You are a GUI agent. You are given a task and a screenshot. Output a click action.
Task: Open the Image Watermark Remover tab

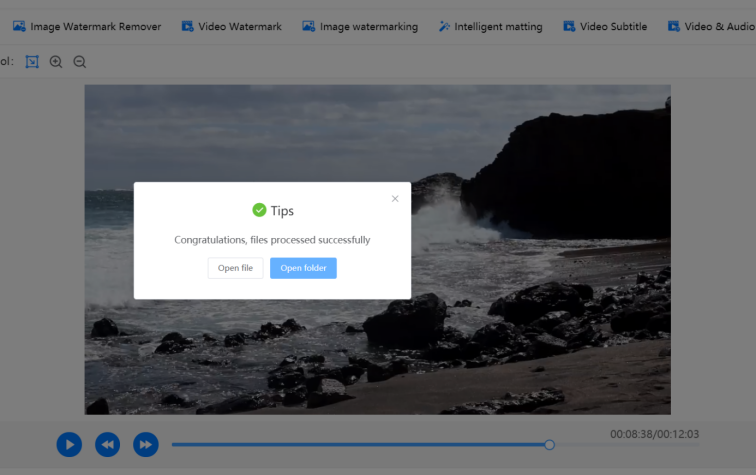(x=87, y=27)
